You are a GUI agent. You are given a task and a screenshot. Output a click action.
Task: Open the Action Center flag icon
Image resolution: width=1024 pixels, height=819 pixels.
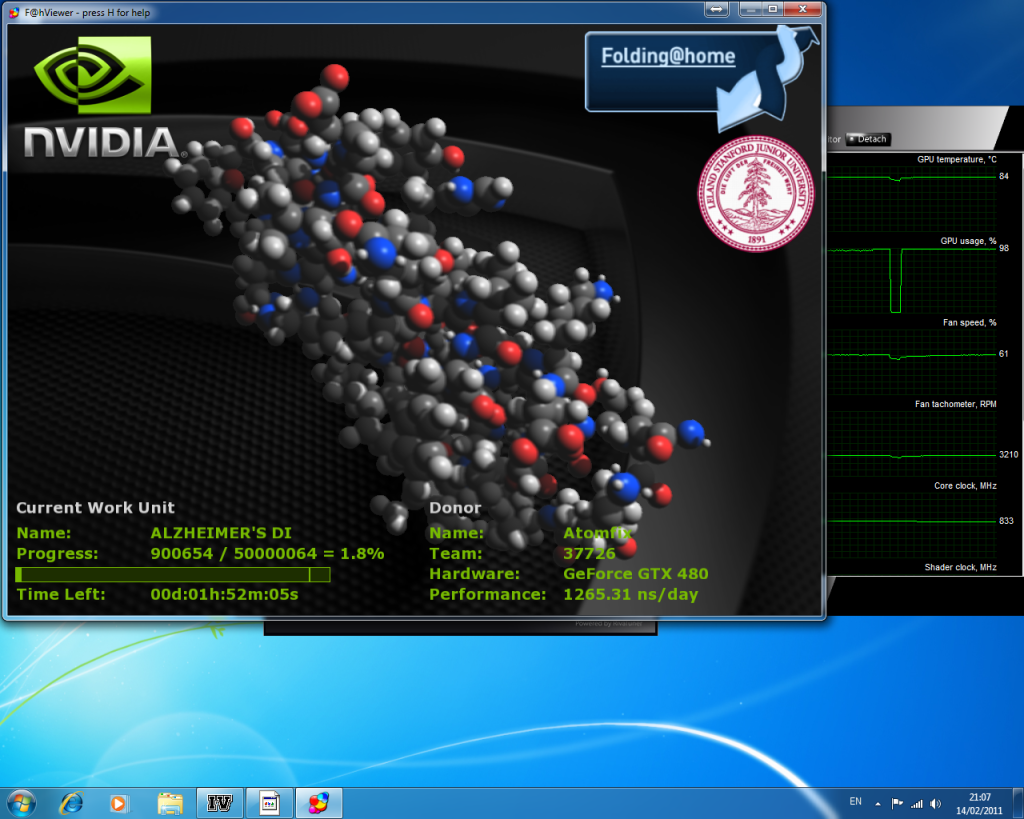(897, 803)
